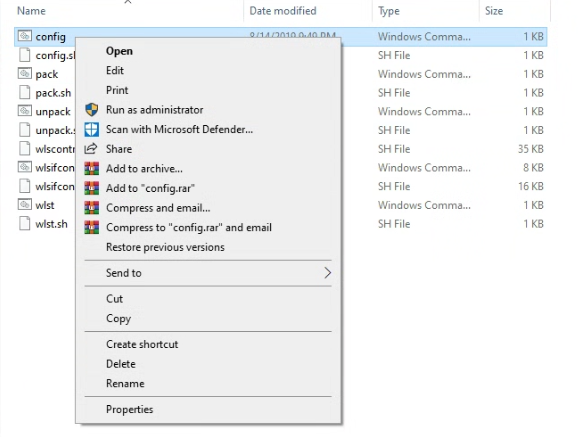
Task: Sort by the Type column header
Action: pos(388,11)
